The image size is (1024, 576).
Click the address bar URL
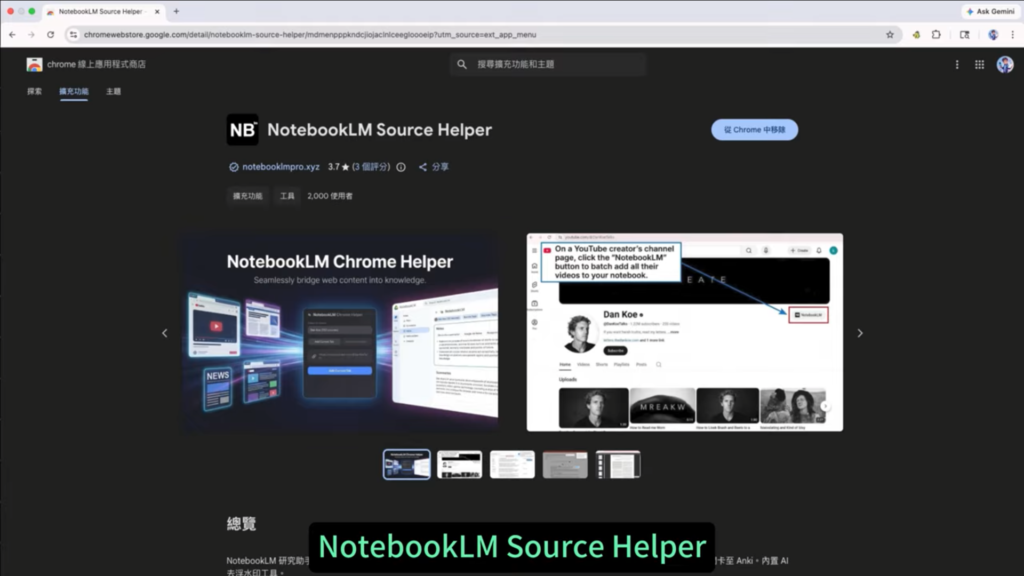[310, 35]
